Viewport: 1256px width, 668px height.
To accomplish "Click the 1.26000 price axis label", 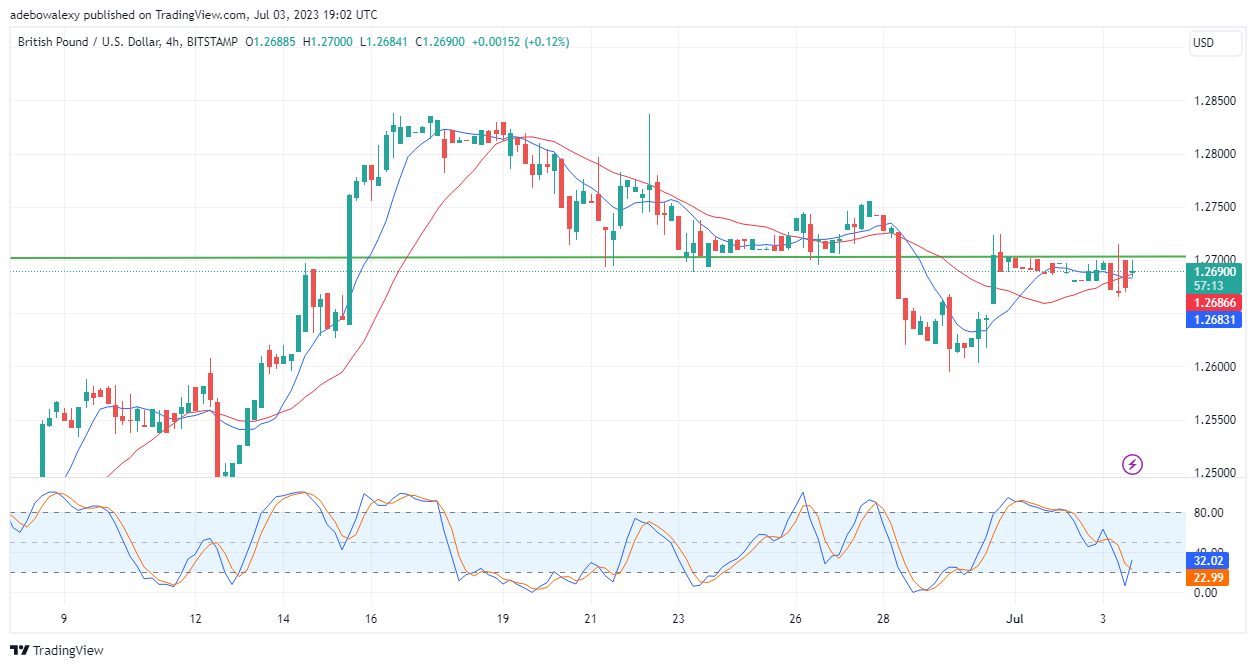I will 1214,367.
